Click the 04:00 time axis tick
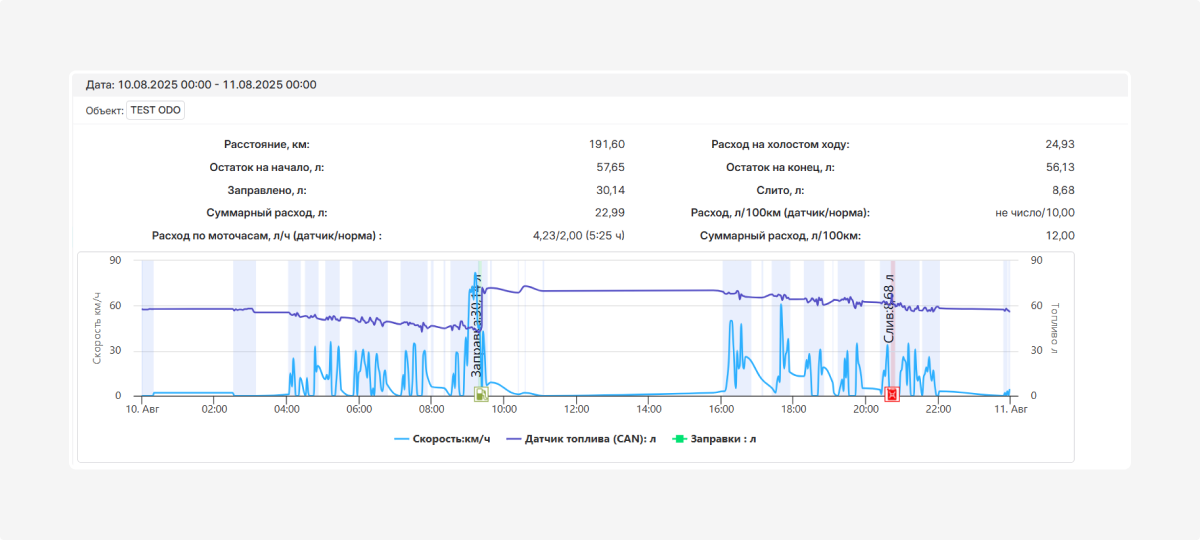Viewport: 1200px width, 540px height. (287, 410)
